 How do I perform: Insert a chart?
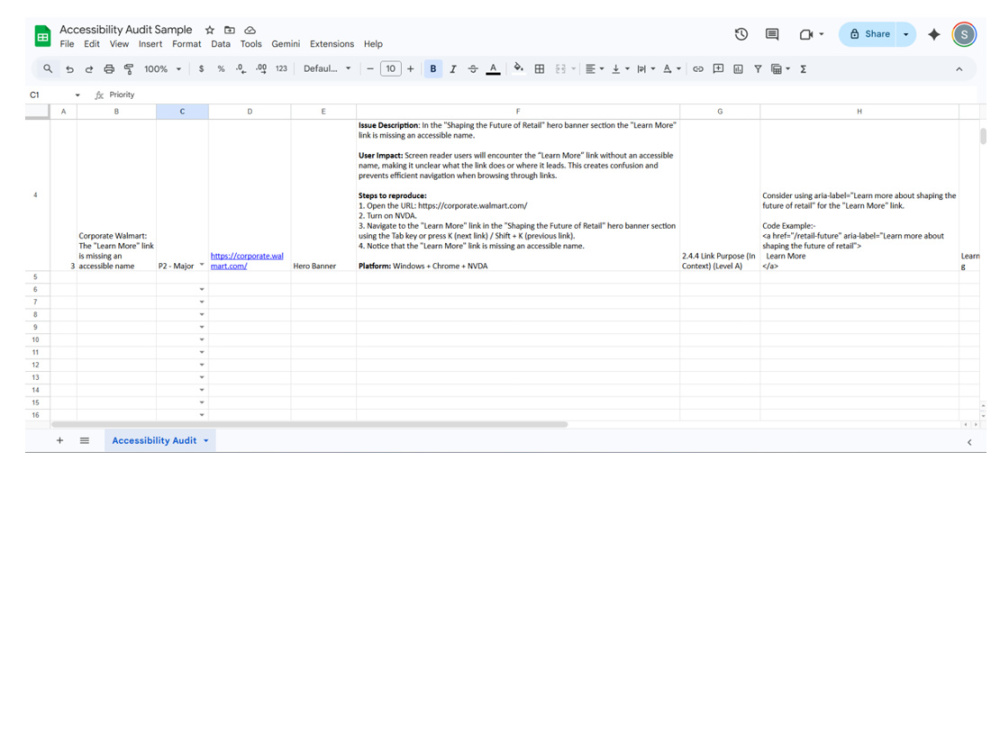coord(738,69)
